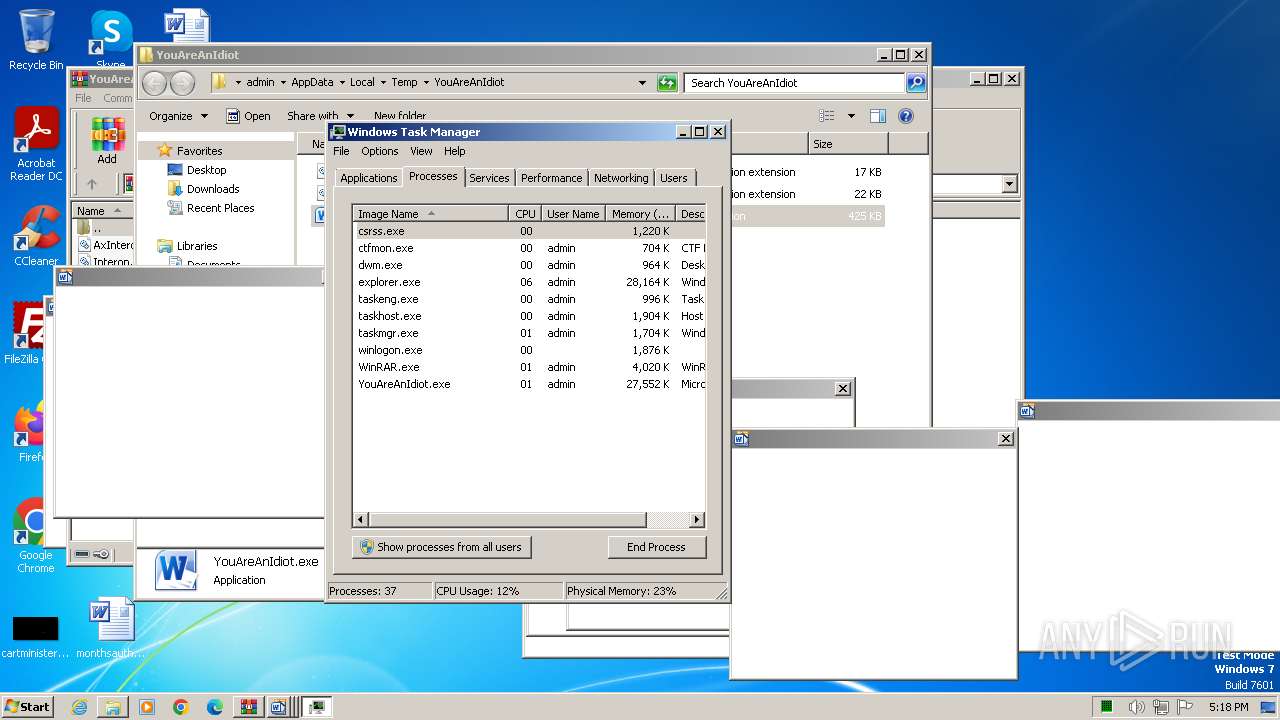Click the End Process button
This screenshot has height=720, width=1280.
click(656, 547)
